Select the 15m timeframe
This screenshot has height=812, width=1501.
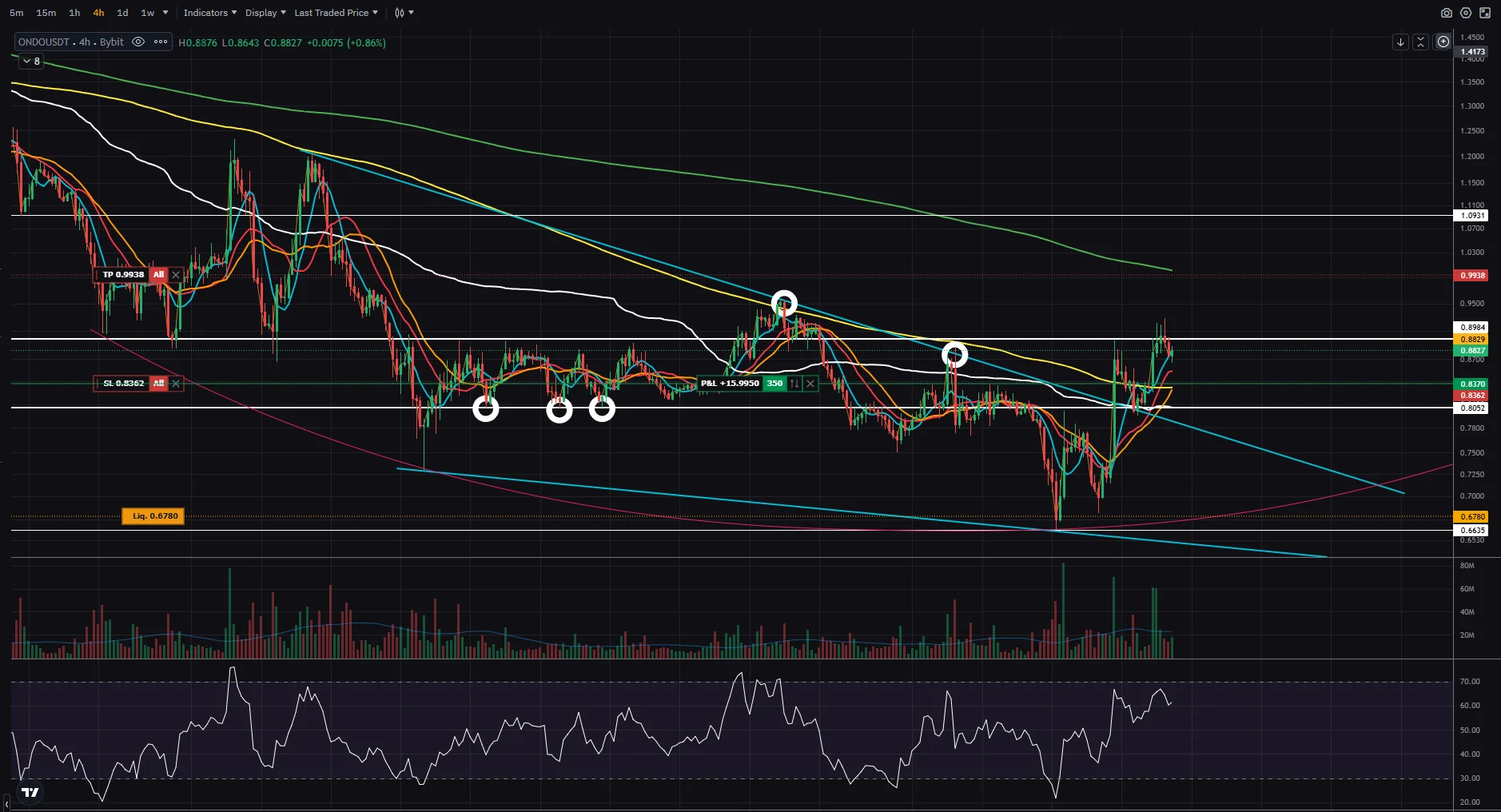(46, 13)
